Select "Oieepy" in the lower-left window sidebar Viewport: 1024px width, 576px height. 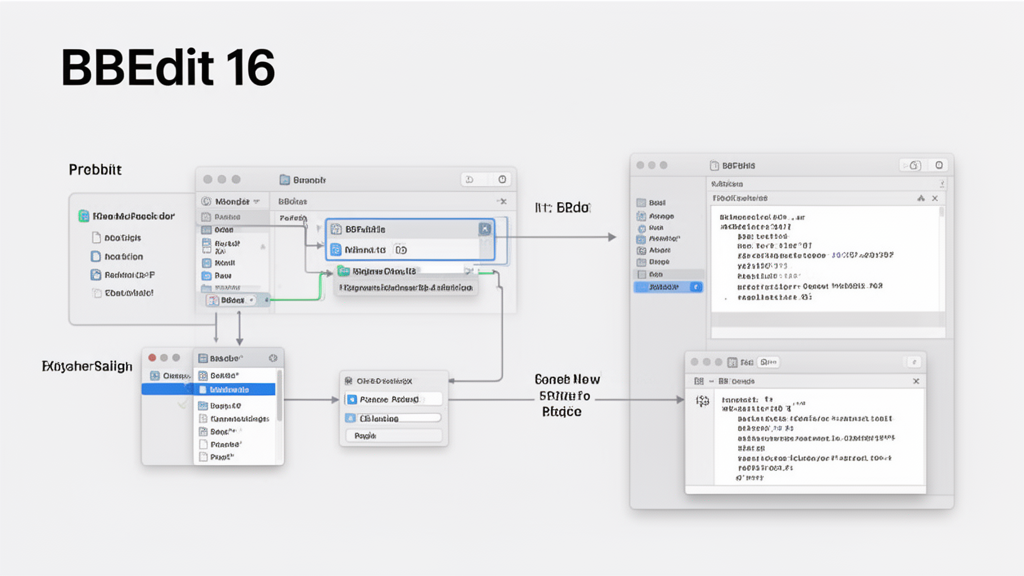click(x=168, y=376)
